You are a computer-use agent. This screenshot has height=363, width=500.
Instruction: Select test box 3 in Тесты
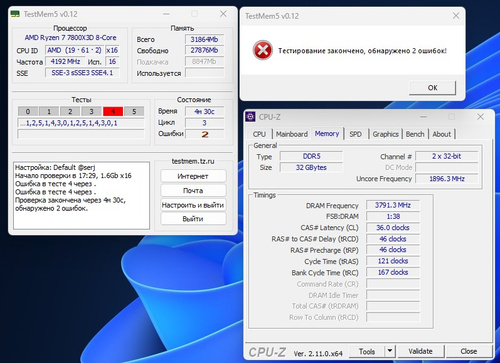[x=91, y=111]
